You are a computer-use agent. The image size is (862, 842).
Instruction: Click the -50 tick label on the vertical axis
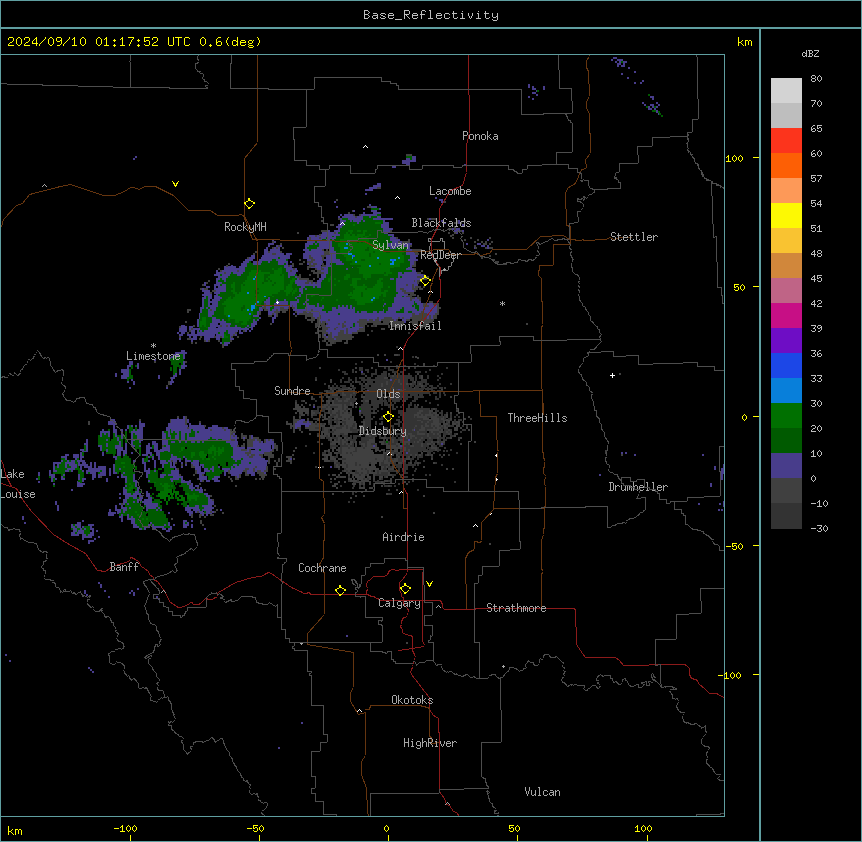tap(734, 546)
